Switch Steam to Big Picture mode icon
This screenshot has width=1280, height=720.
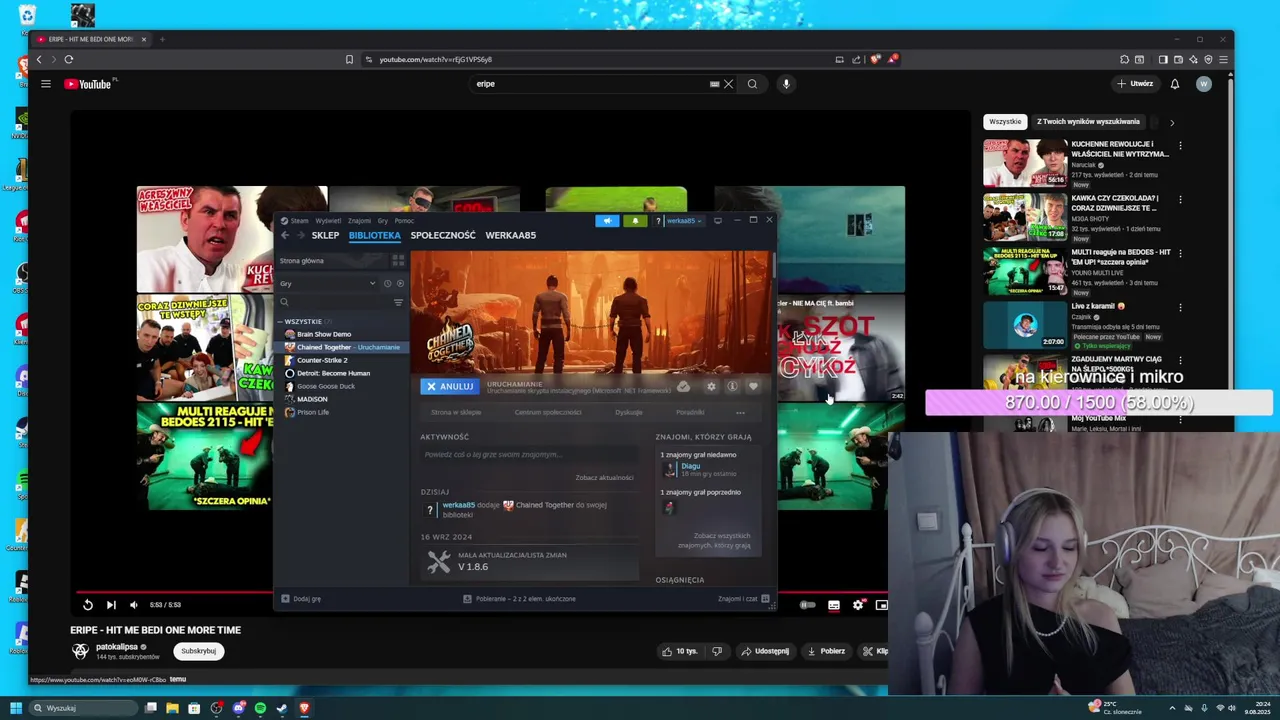pos(717,220)
